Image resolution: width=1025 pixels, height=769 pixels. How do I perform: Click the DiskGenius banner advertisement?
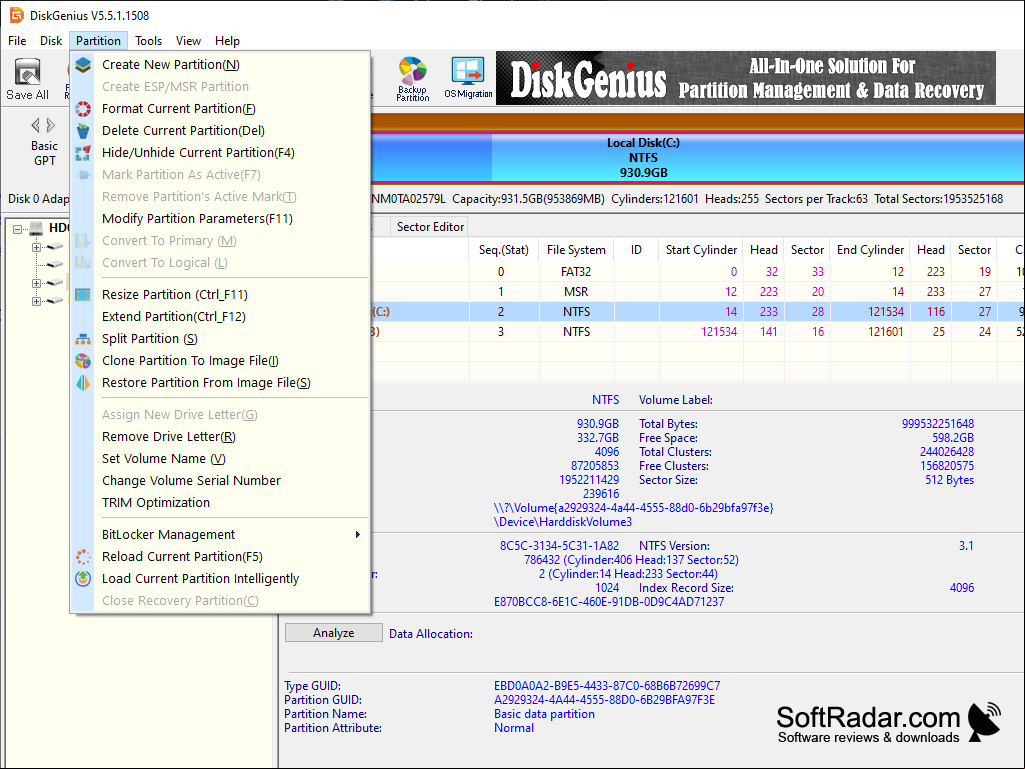[x=746, y=78]
